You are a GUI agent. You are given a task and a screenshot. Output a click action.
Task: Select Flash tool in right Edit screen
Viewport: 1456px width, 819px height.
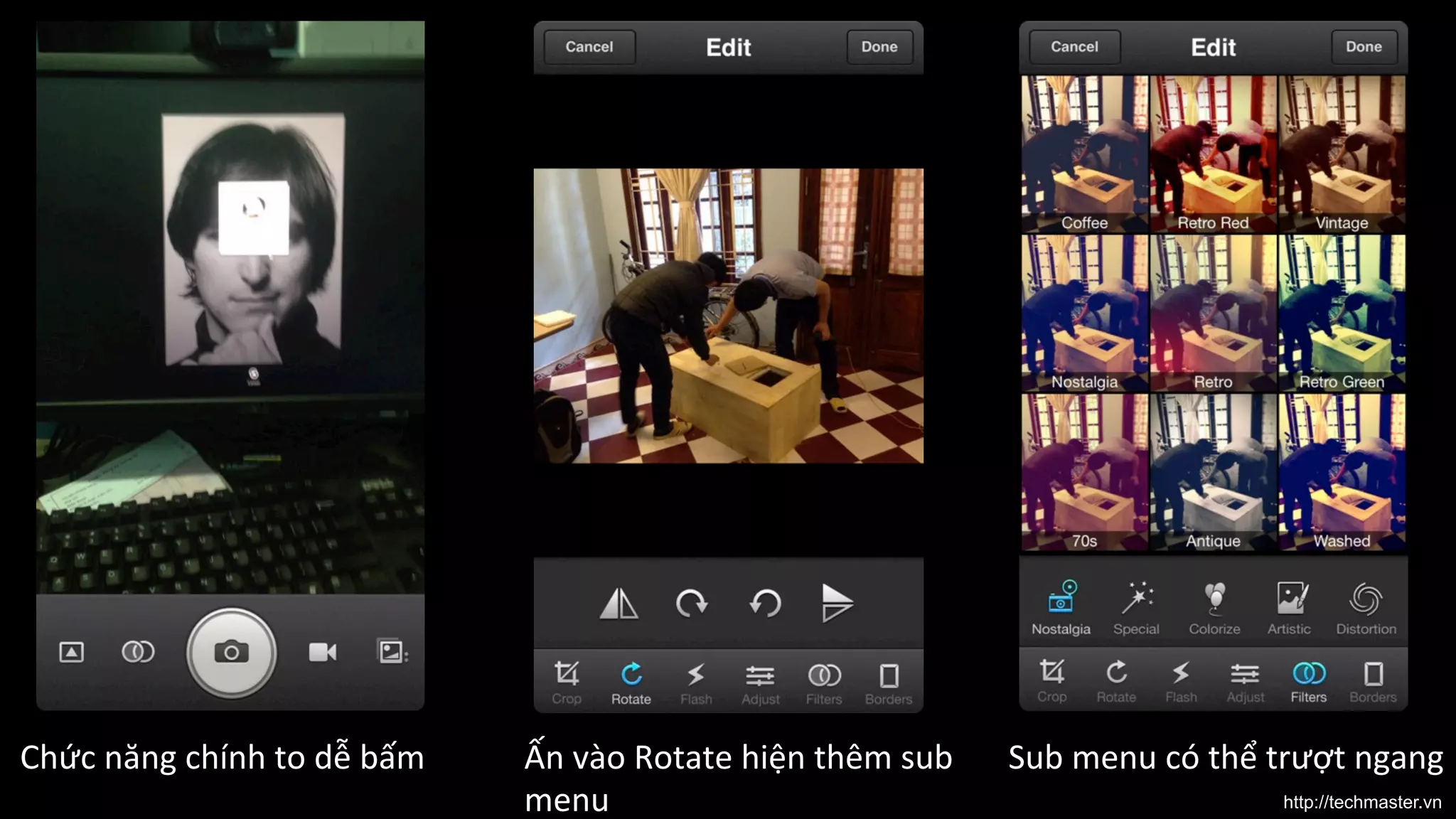pos(1181,681)
